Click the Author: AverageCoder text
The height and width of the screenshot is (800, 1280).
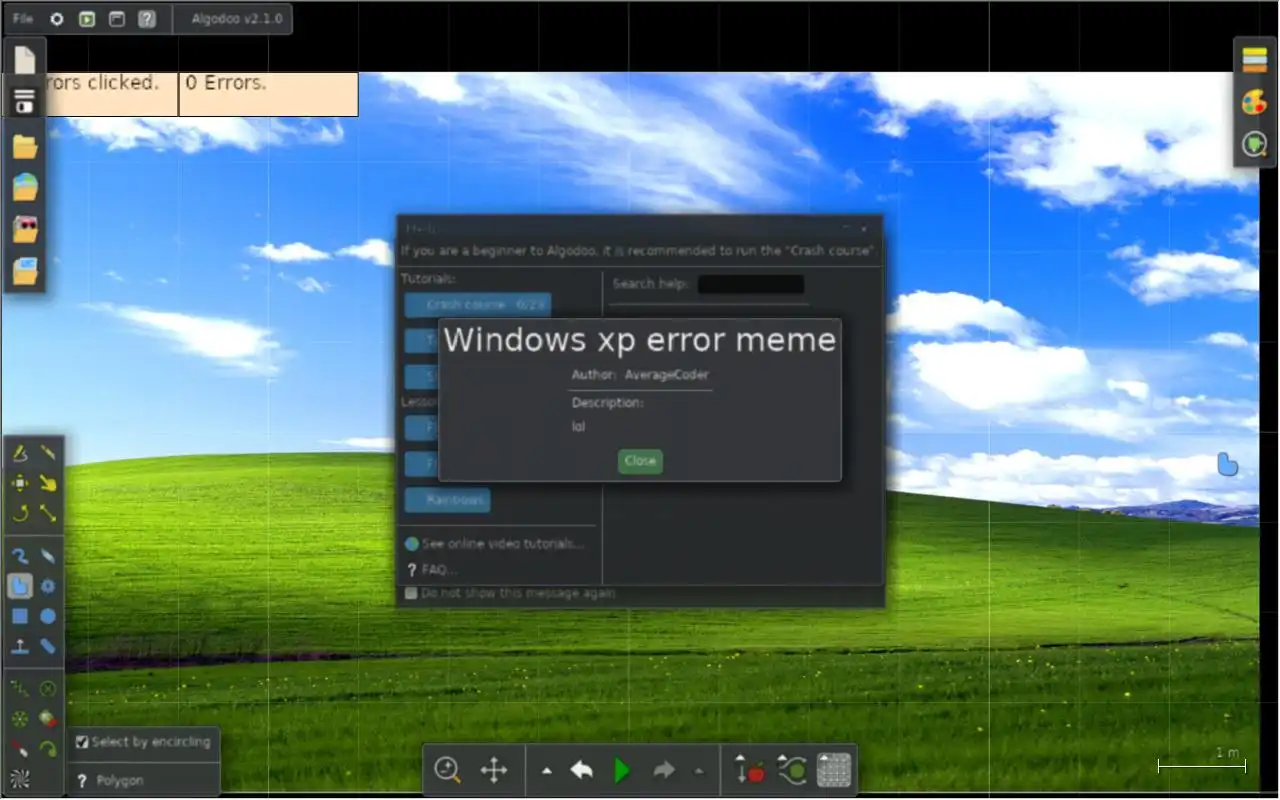(x=640, y=375)
